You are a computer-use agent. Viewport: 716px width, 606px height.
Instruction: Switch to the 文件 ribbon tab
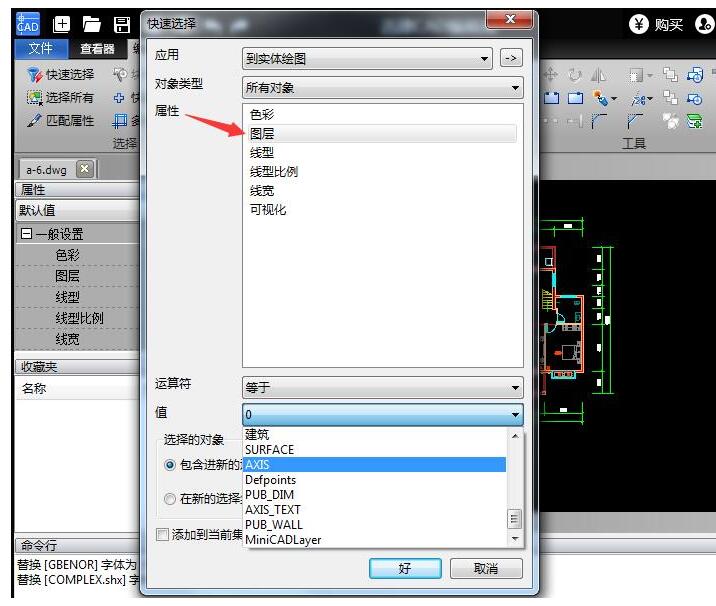click(x=41, y=48)
